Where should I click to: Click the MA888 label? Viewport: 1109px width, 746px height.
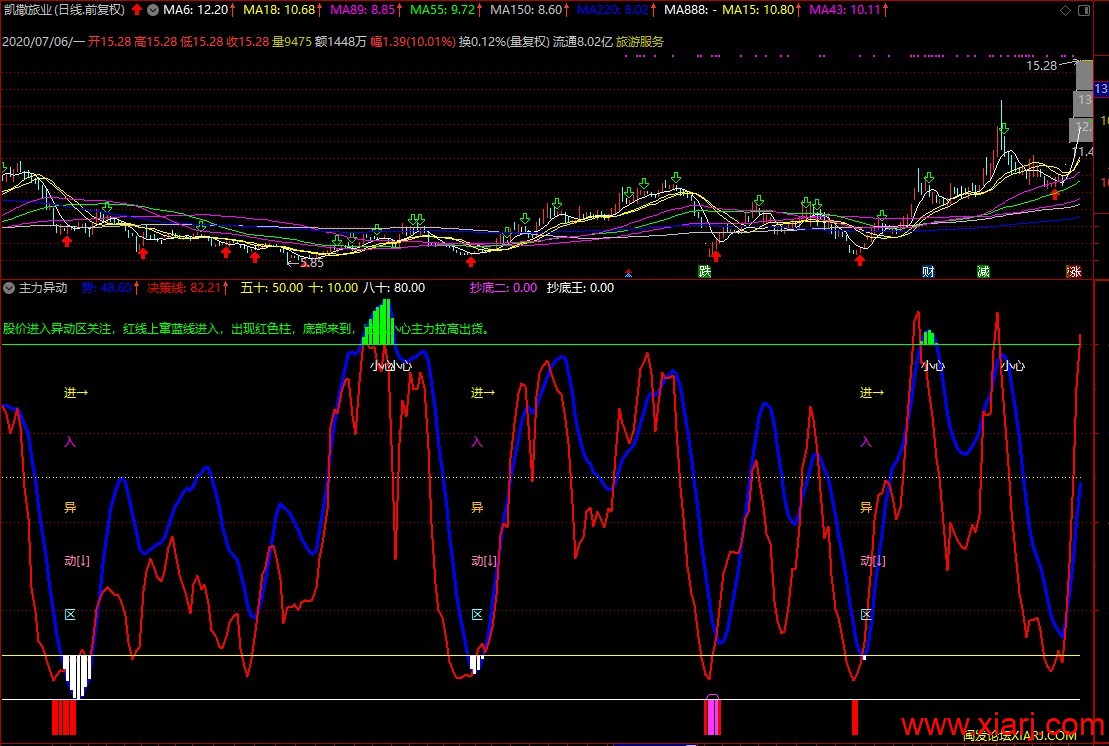click(x=690, y=10)
